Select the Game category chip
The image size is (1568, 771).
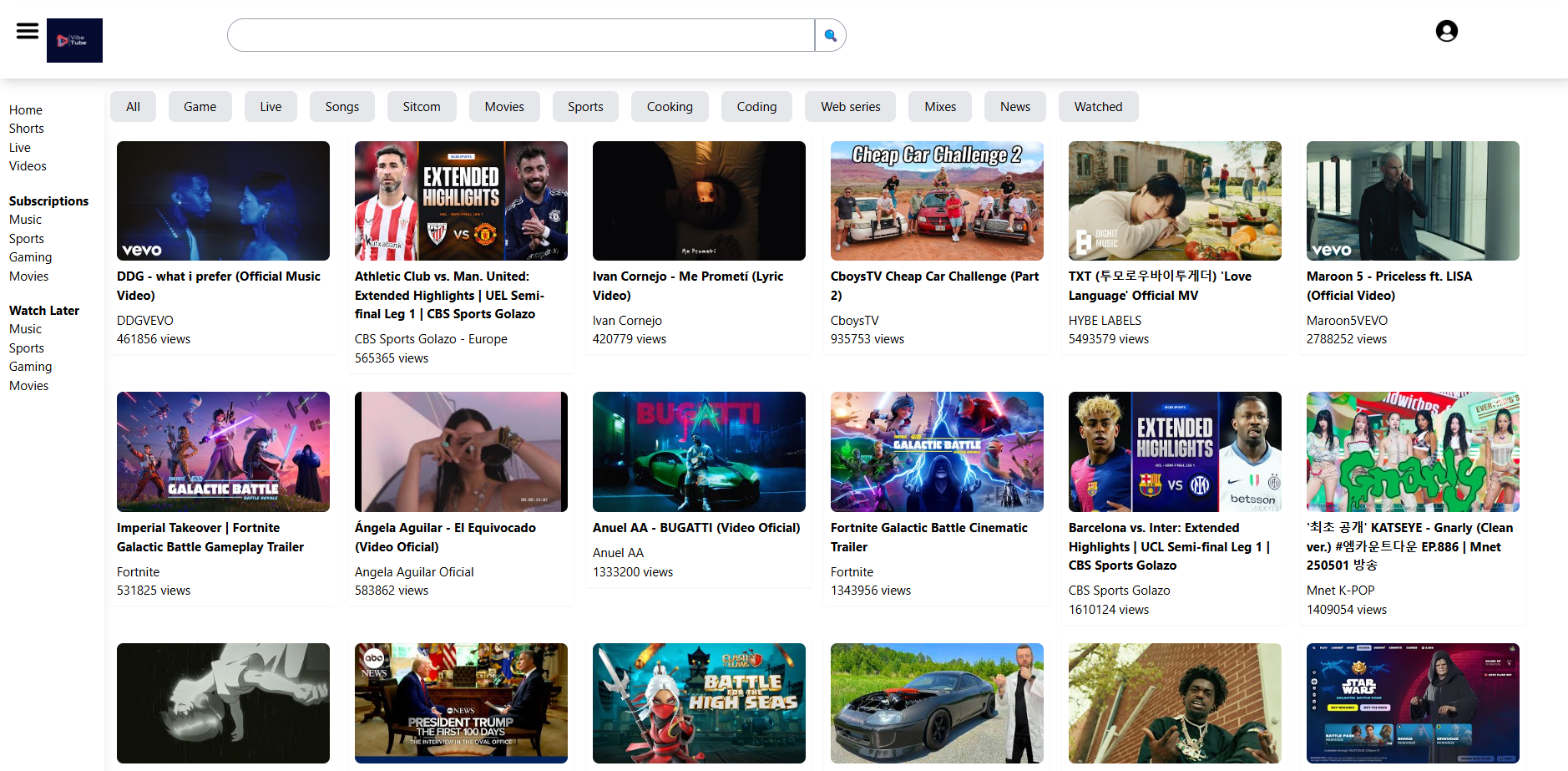tap(200, 107)
